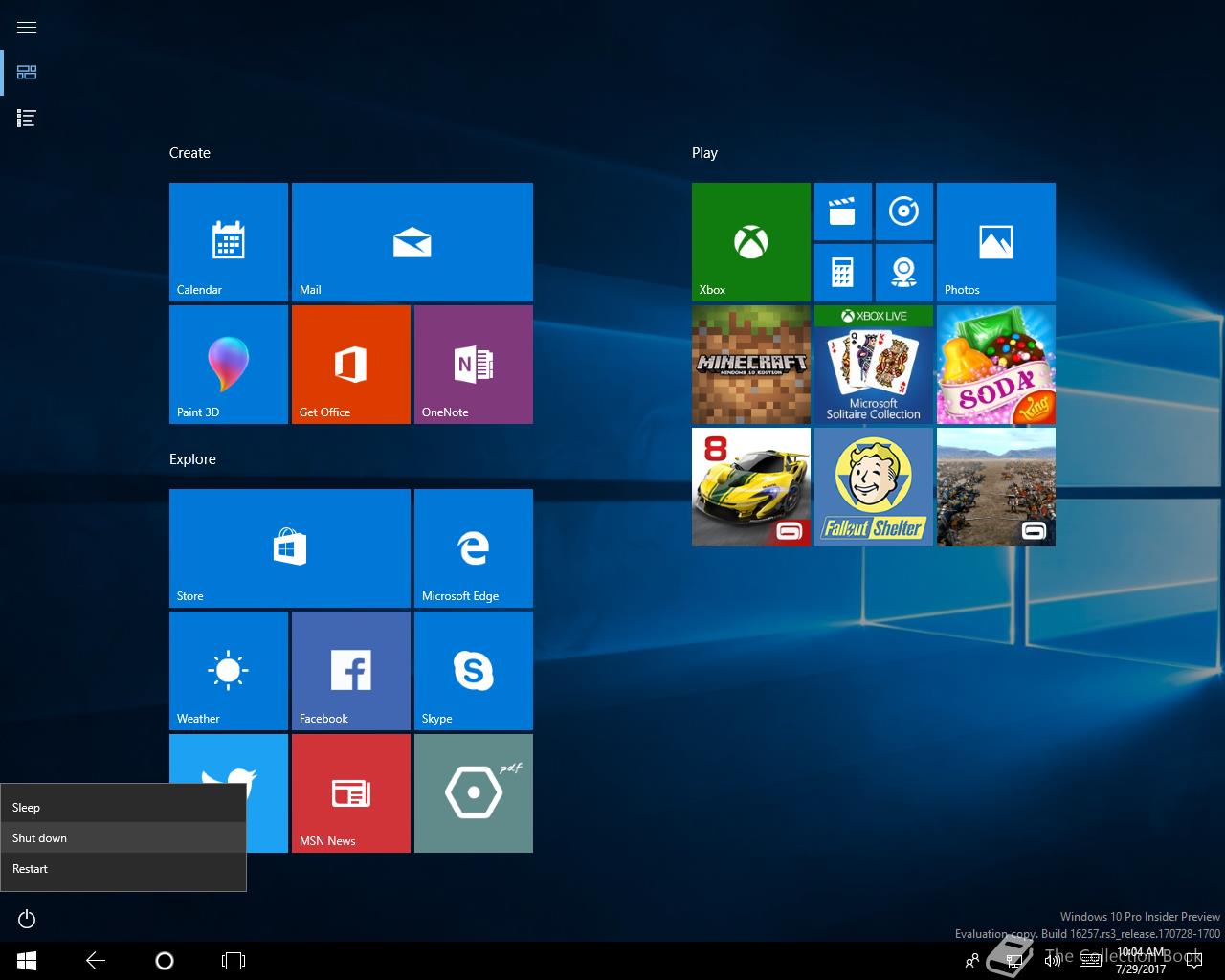Open the MSN News tile
The height and width of the screenshot is (980, 1225).
(351, 793)
